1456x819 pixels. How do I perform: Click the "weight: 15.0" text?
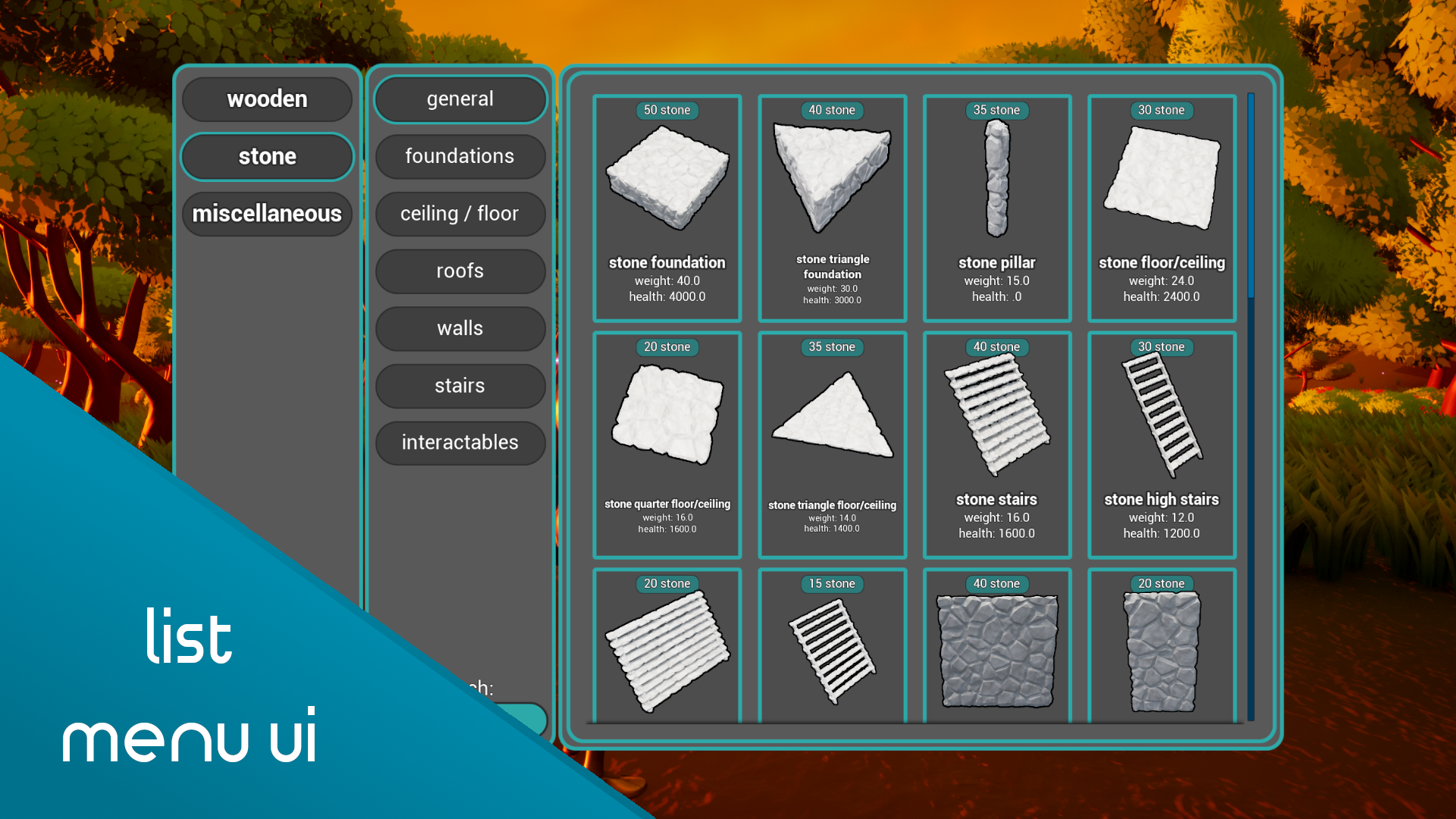[x=997, y=281]
